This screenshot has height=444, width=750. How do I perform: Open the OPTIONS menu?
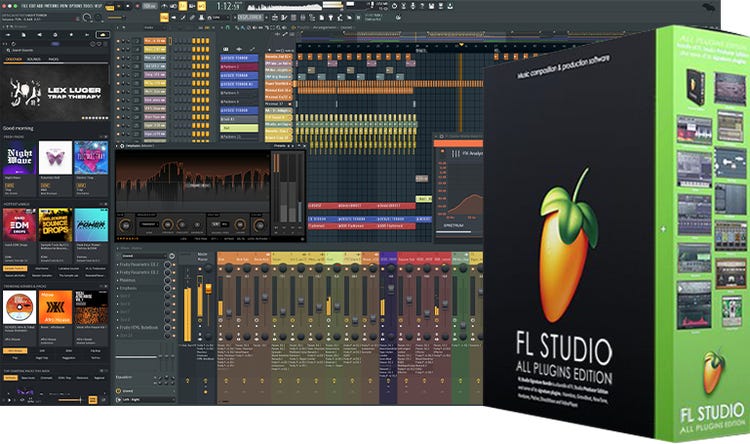pos(76,6)
